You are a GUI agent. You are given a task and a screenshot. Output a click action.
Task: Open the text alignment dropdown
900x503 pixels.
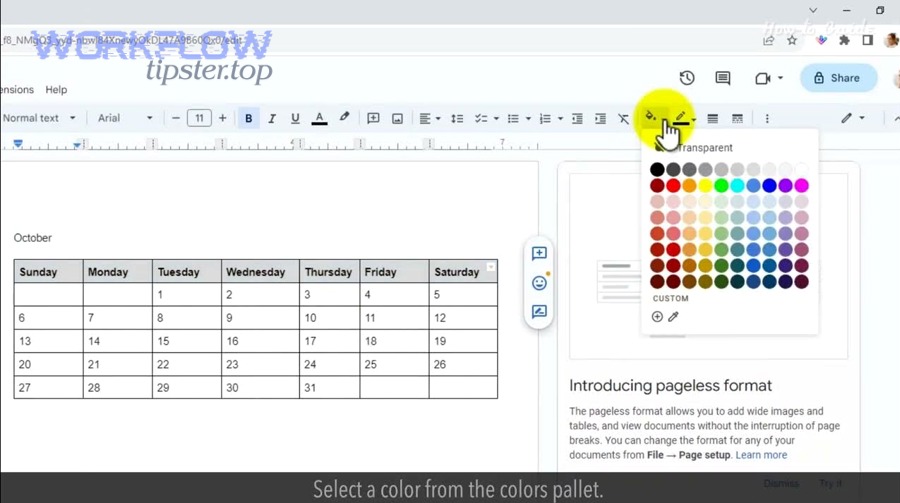coord(429,118)
